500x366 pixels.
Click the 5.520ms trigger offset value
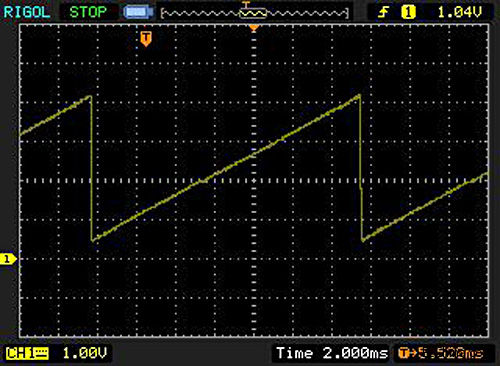(450, 353)
